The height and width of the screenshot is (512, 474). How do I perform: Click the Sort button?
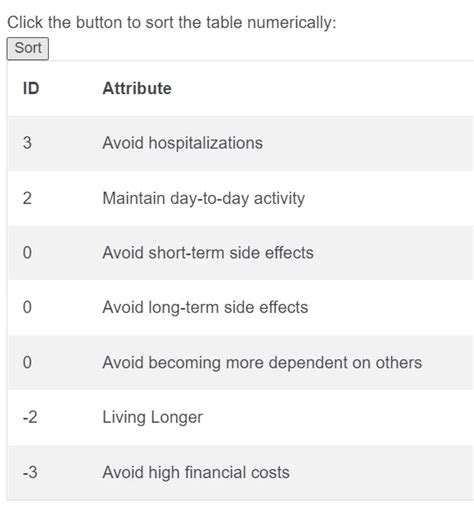pos(28,49)
